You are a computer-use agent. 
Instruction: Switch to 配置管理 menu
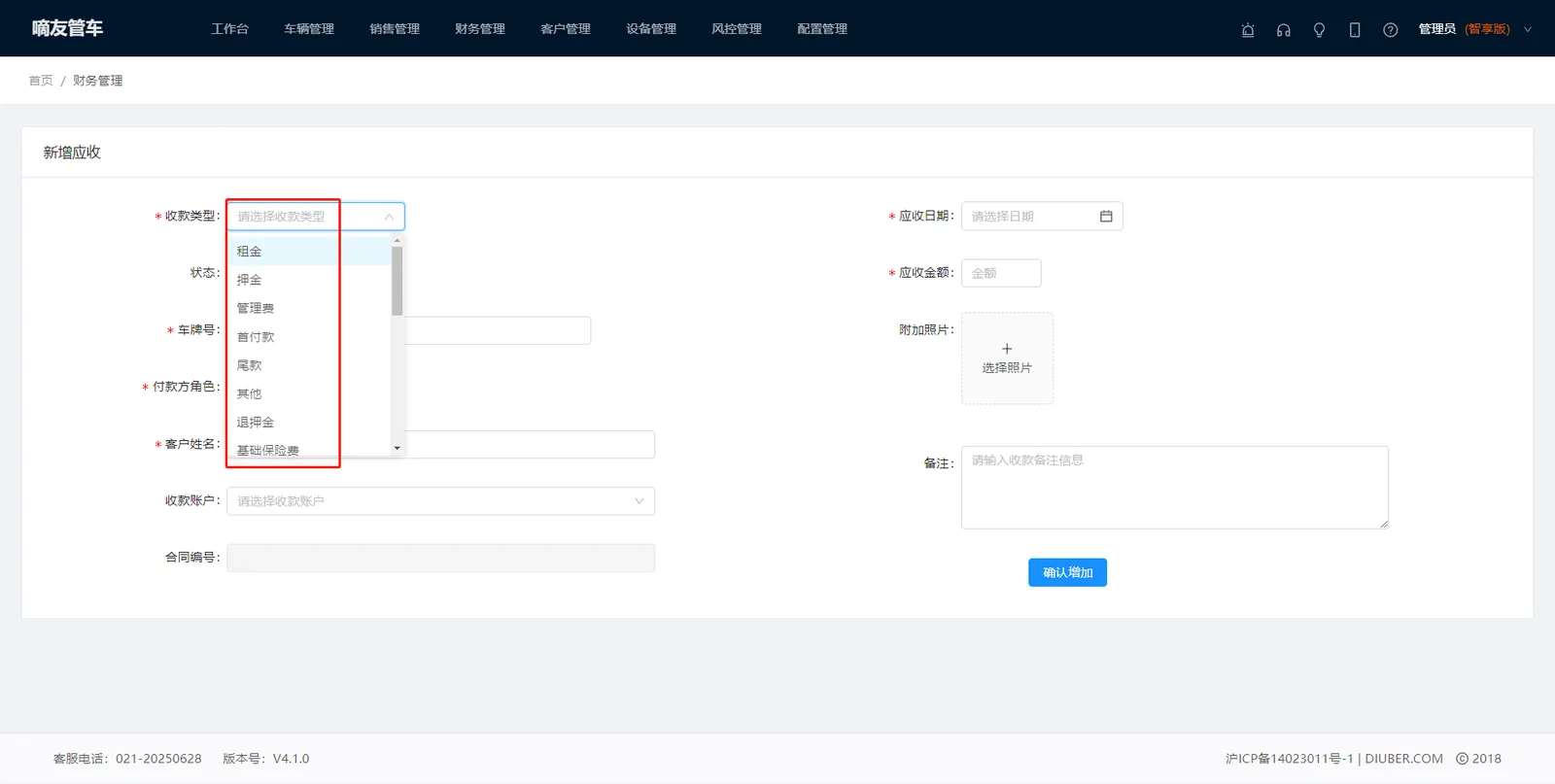pos(822,29)
